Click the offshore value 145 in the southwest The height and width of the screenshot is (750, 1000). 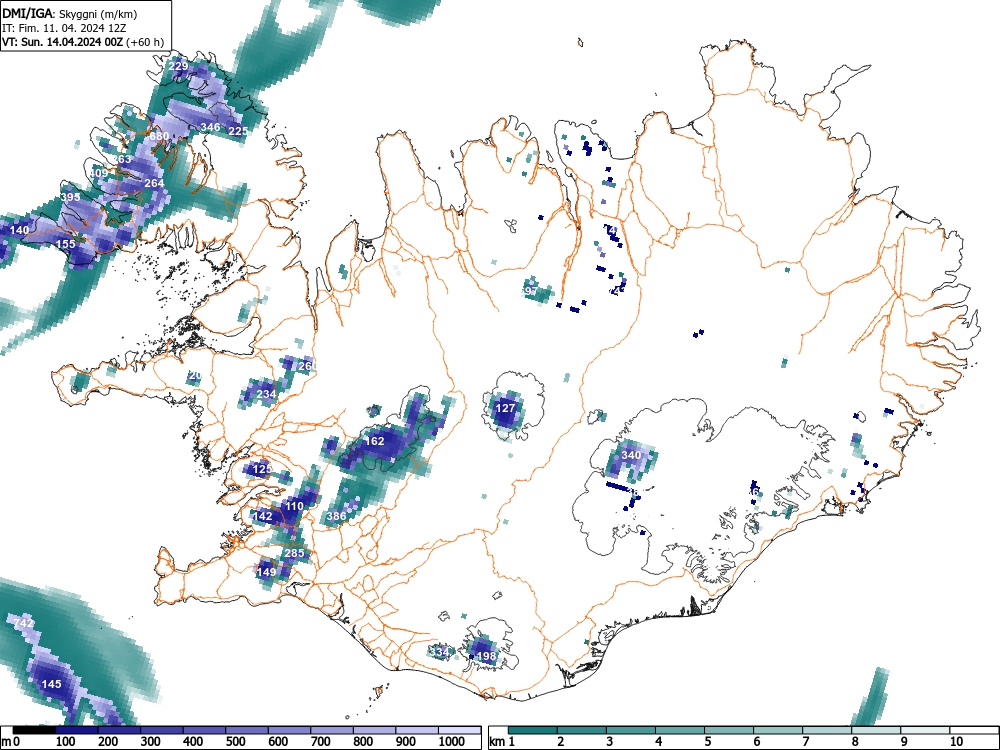pyautogui.click(x=51, y=684)
